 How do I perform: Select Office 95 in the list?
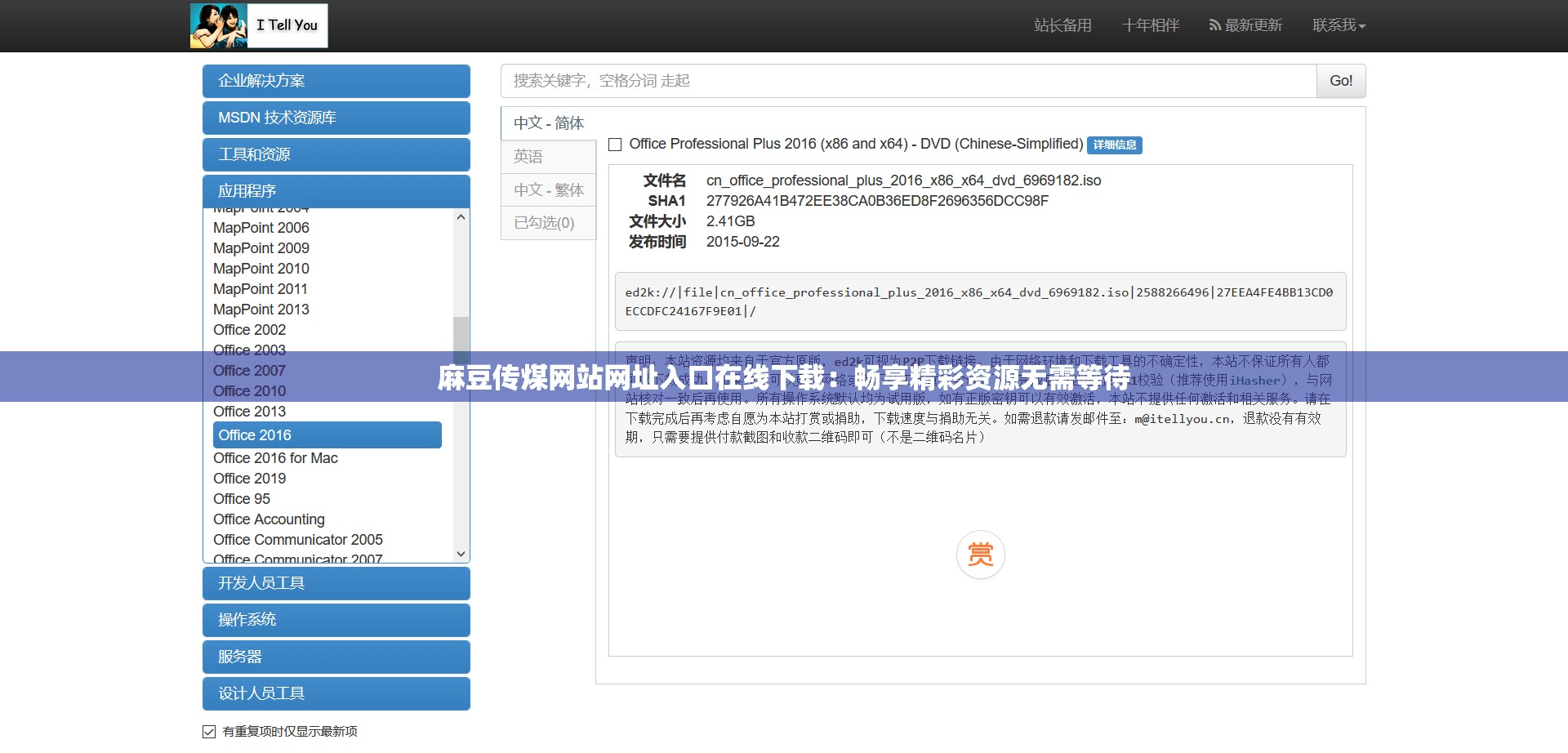tap(242, 499)
